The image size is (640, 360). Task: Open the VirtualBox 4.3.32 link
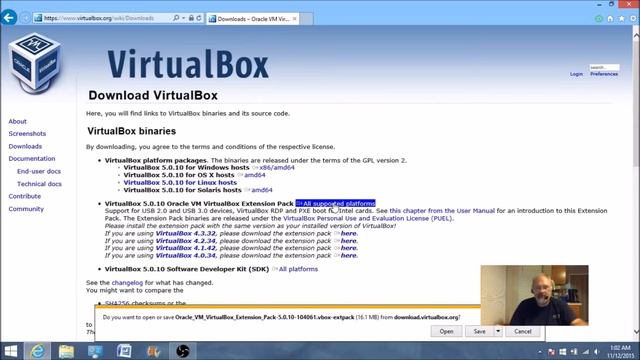pyautogui.click(x=185, y=233)
